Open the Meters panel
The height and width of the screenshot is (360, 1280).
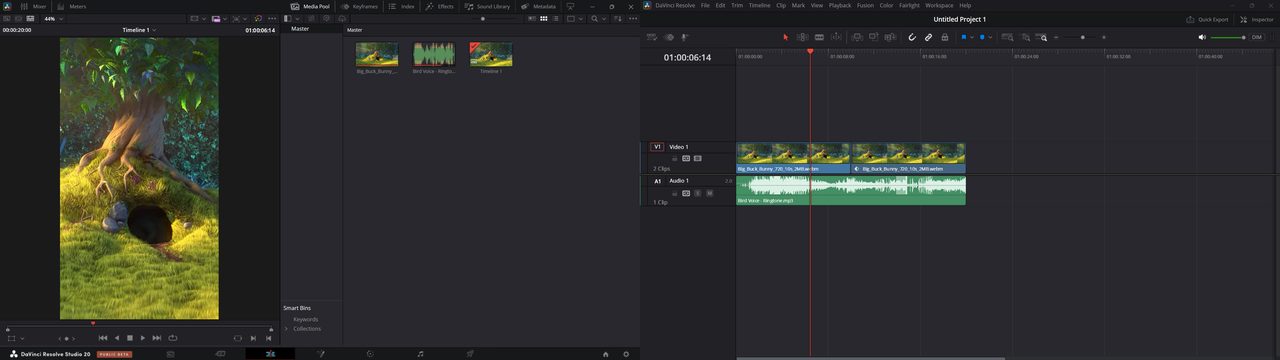tap(71, 6)
